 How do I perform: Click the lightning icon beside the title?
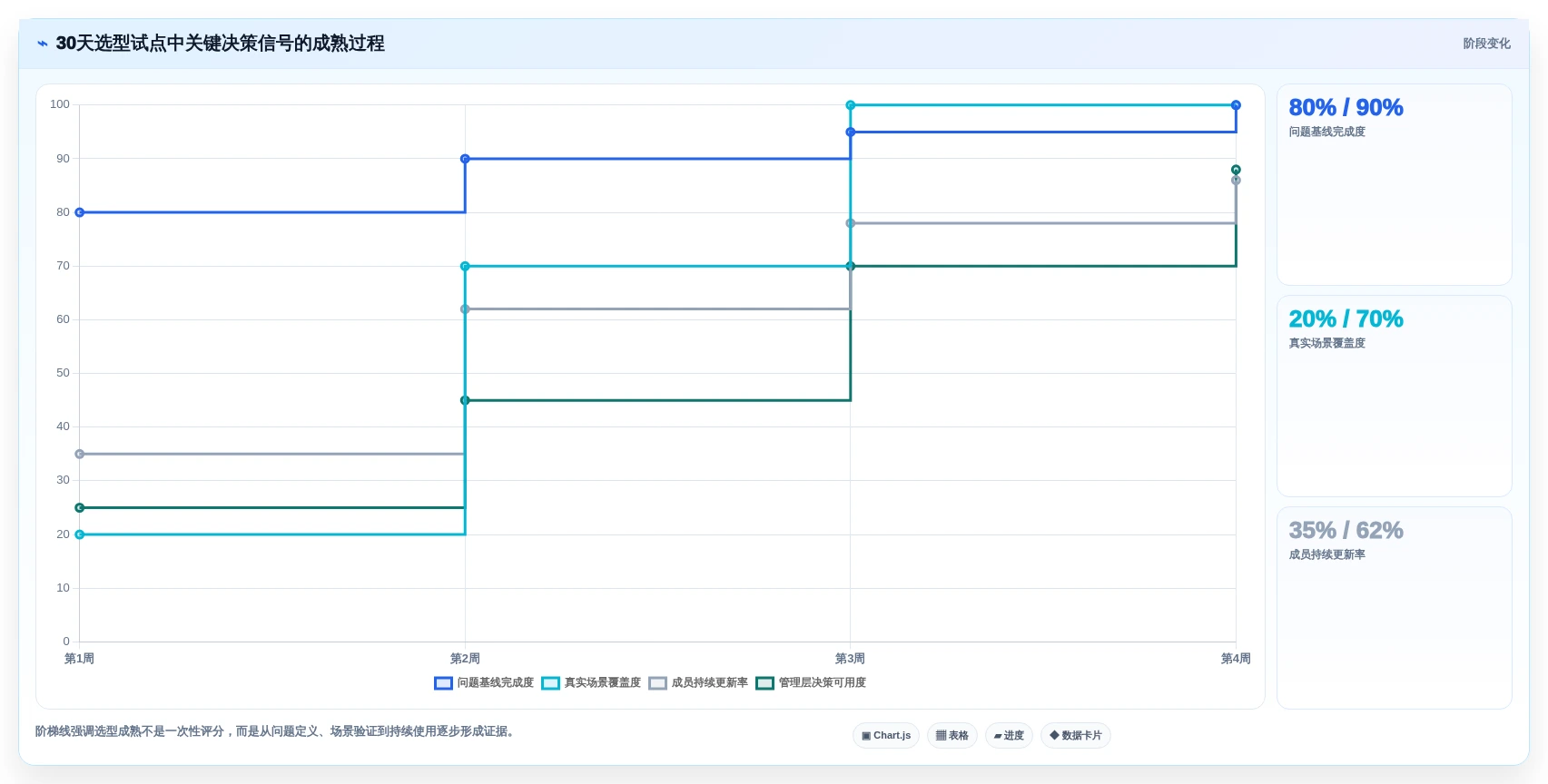(42, 44)
